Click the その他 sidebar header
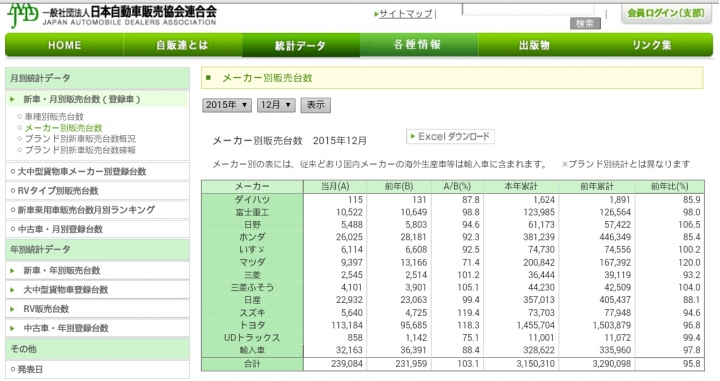The height and width of the screenshot is (381, 720). point(97,349)
